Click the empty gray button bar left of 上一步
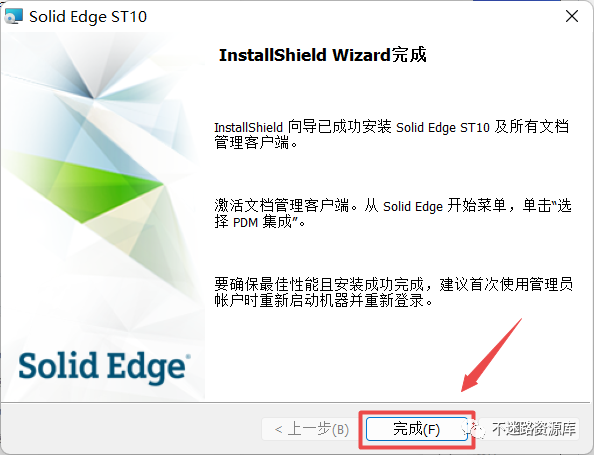Image resolution: width=594 pixels, height=455 pixels. coord(131,429)
